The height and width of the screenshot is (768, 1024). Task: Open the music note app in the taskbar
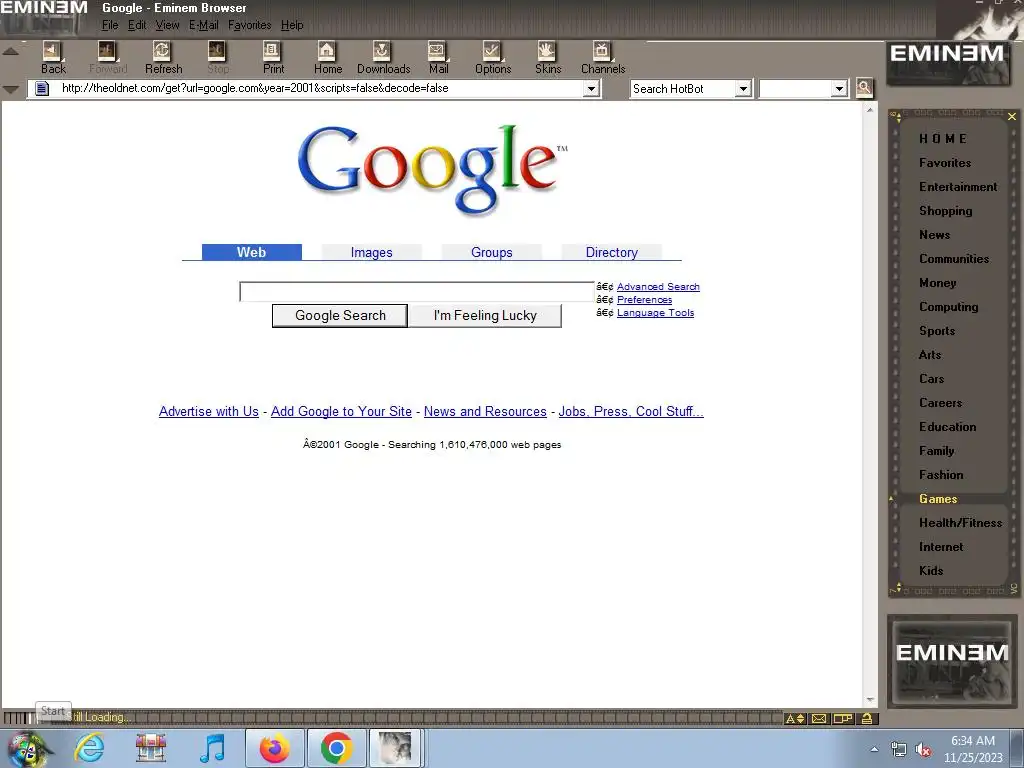click(213, 748)
